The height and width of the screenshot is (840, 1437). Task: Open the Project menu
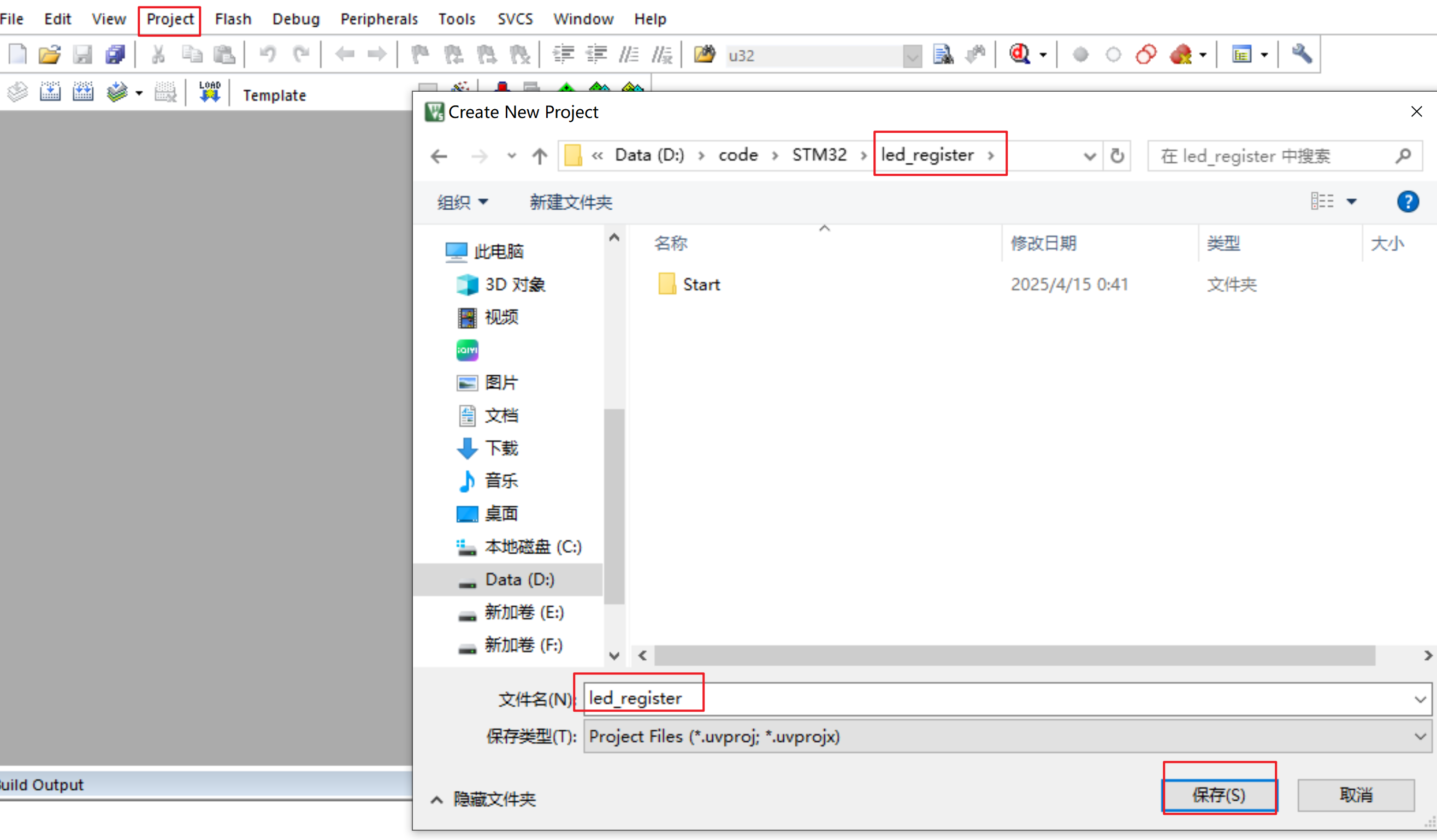click(x=170, y=20)
